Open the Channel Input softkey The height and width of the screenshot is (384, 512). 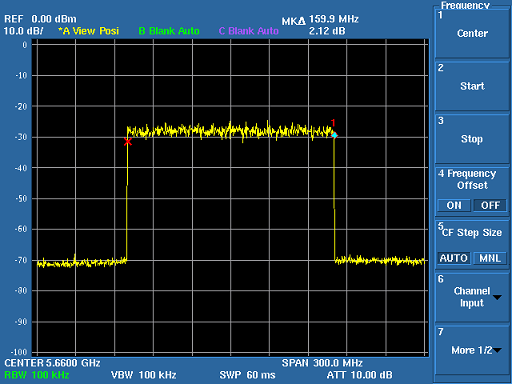pos(472,297)
